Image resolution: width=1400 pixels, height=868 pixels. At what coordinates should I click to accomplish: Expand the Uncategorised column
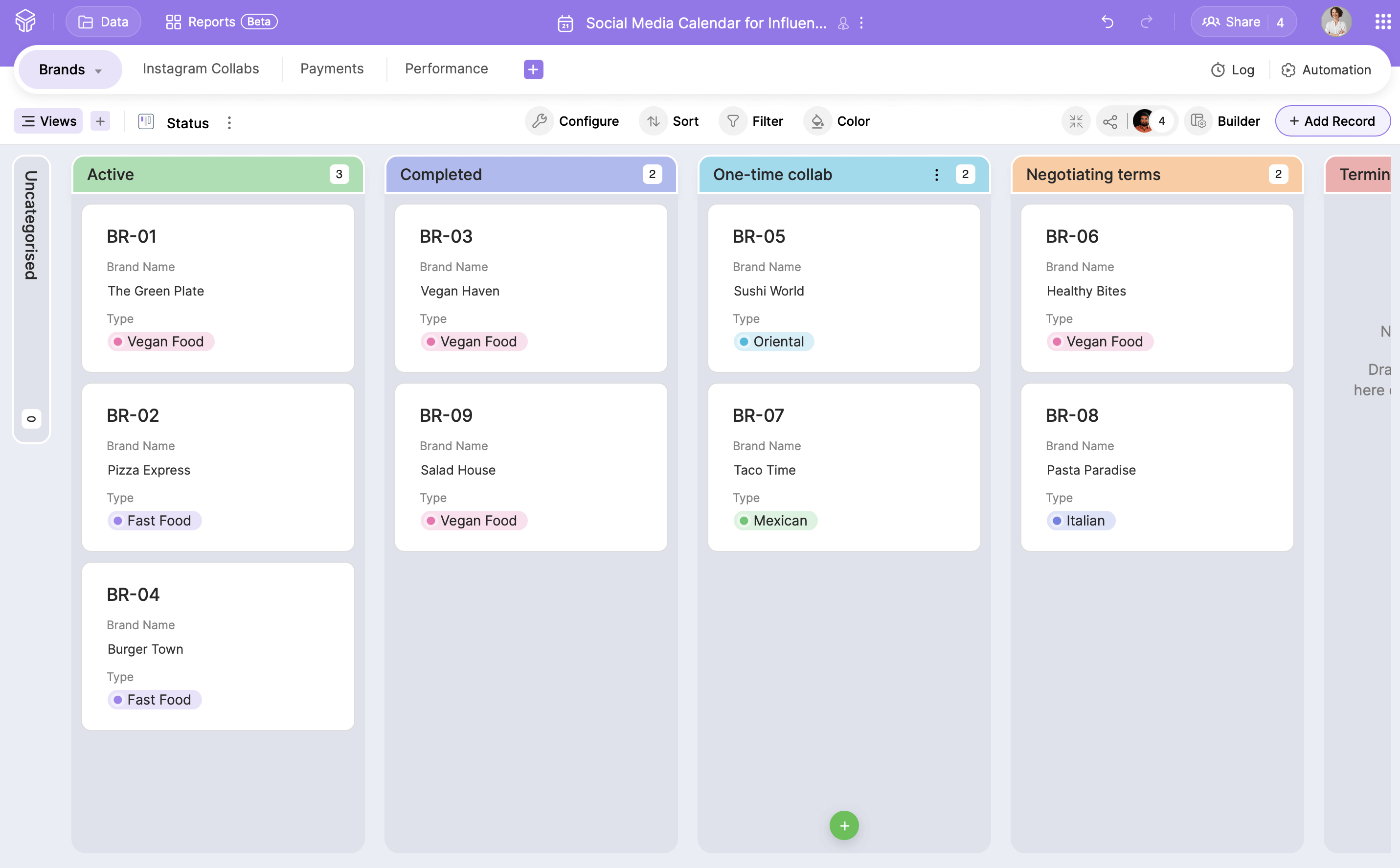point(32,299)
